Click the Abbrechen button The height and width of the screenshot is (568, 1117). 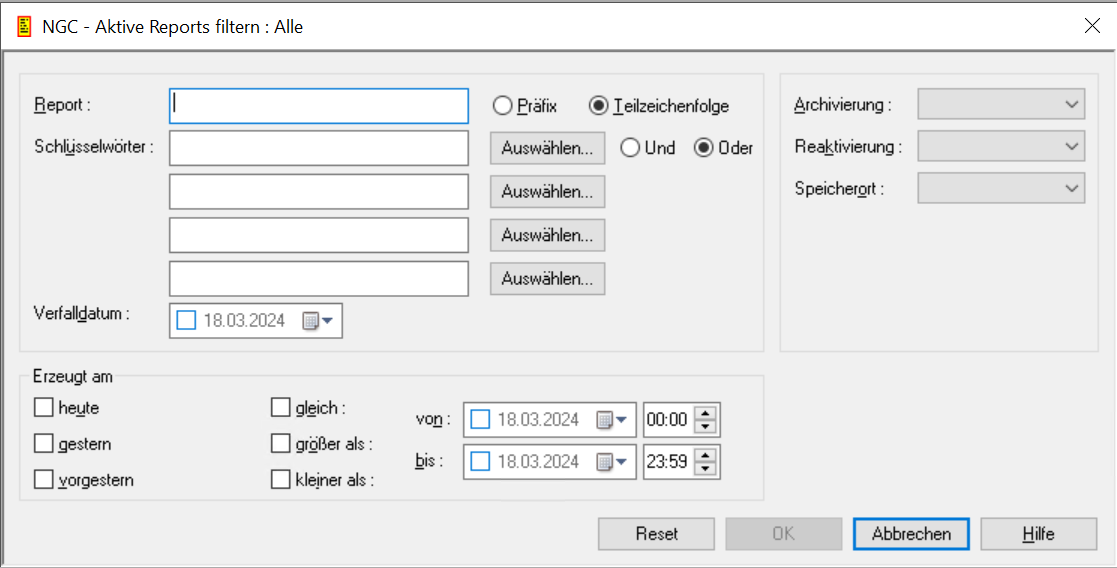coord(911,534)
